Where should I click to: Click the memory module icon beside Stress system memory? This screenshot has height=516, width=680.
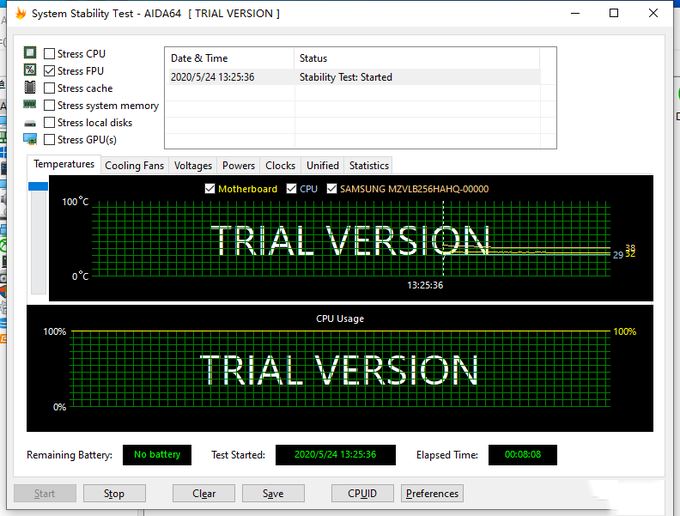(x=30, y=104)
